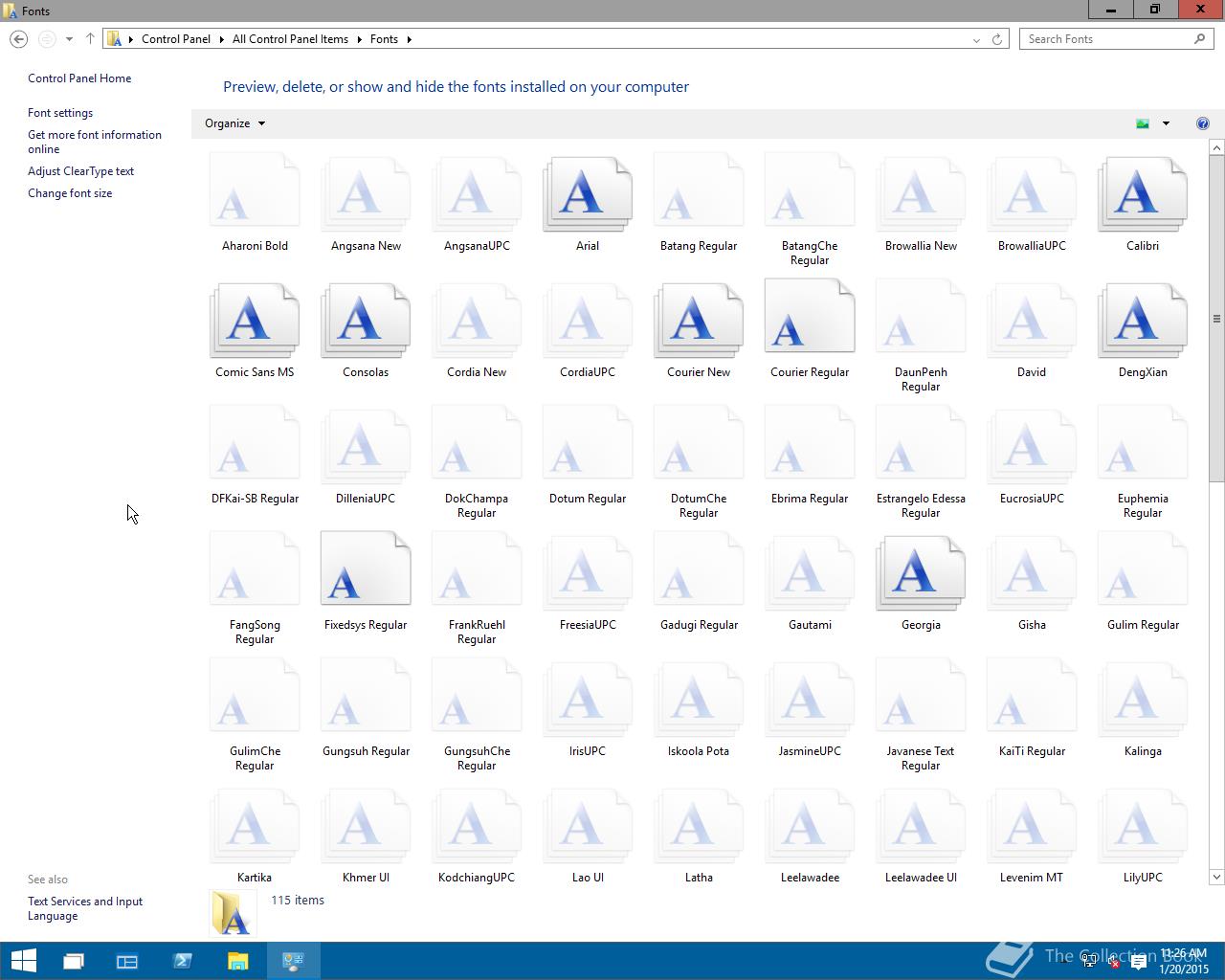The height and width of the screenshot is (980, 1225).
Task: Expand recent locations dropdown arrow
Action: click(x=69, y=39)
